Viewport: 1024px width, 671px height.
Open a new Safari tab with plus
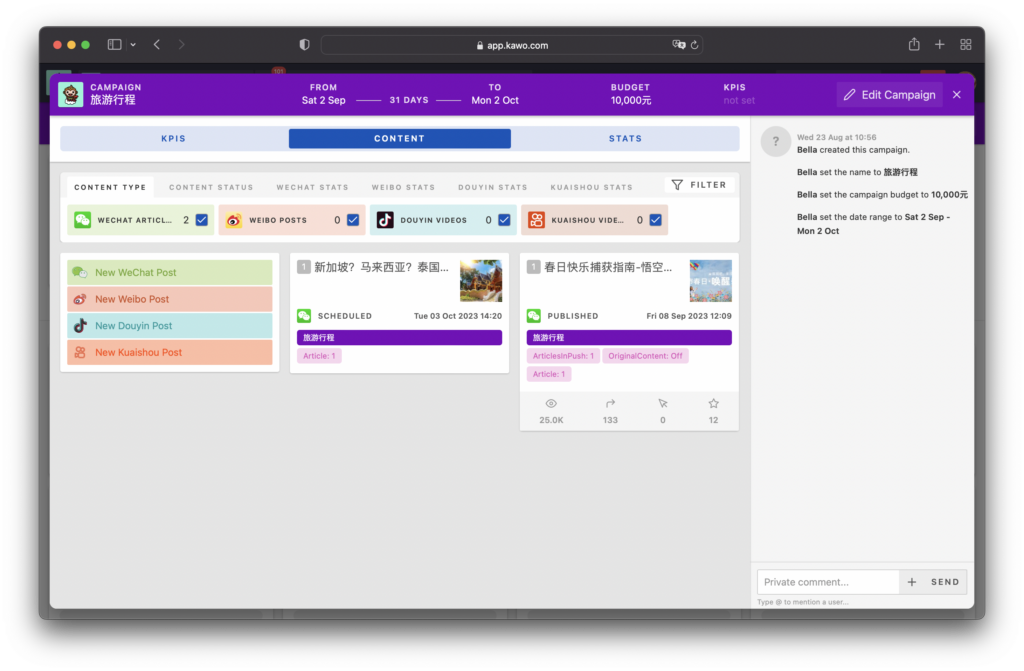tap(940, 44)
